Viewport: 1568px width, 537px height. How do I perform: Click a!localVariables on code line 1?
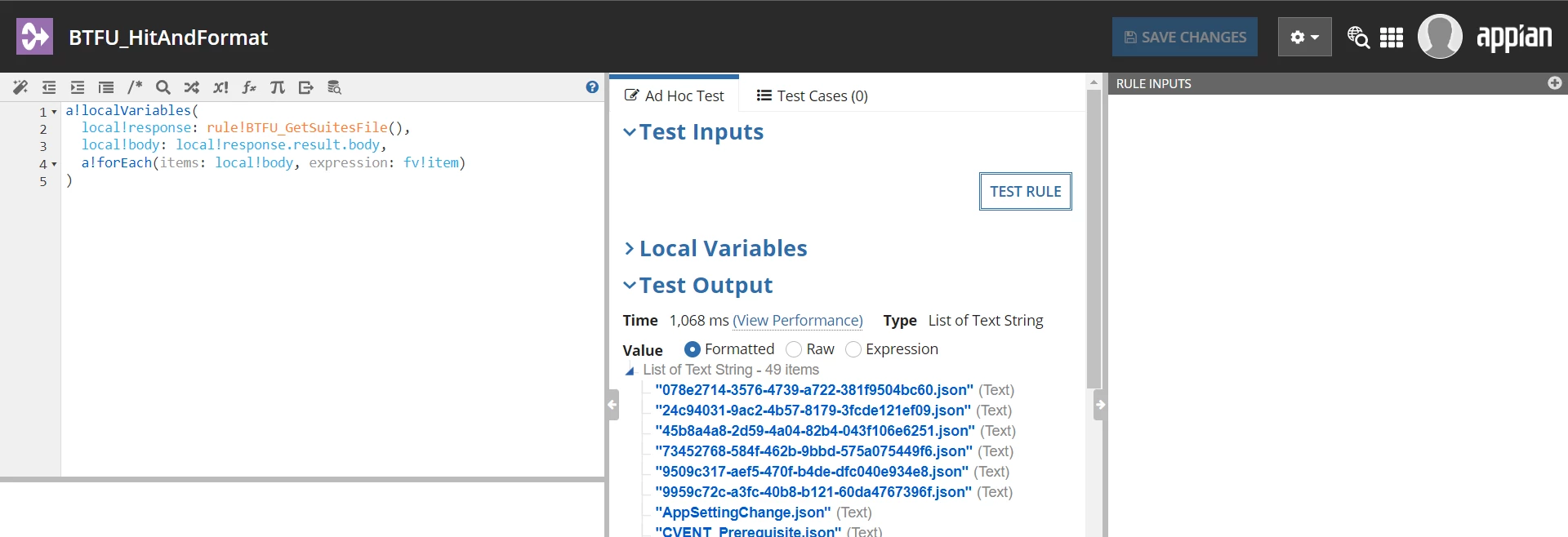click(x=128, y=110)
